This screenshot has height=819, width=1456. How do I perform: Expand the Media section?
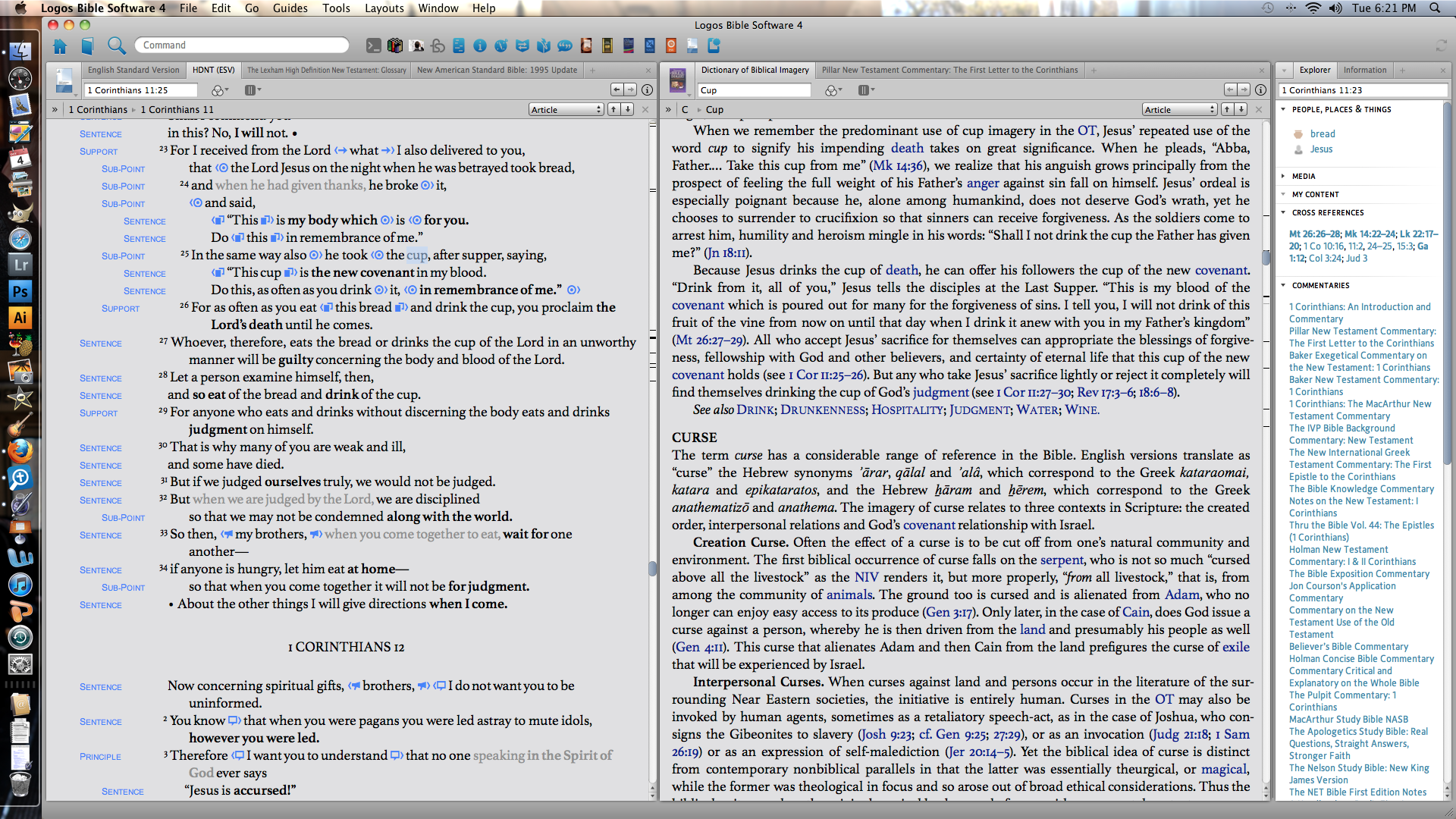click(1283, 176)
